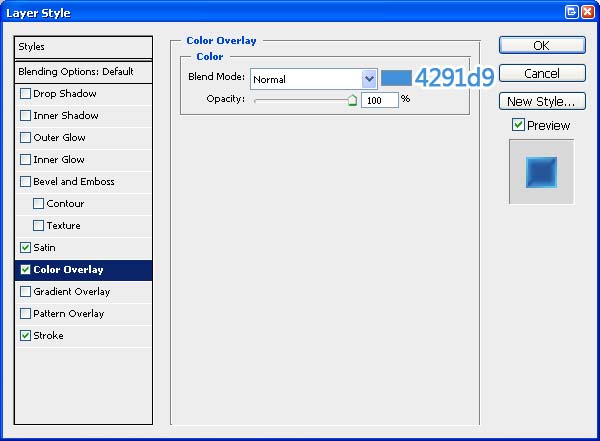
Task: Enable the Gradient Overlay checkbox
Action: coord(25,292)
